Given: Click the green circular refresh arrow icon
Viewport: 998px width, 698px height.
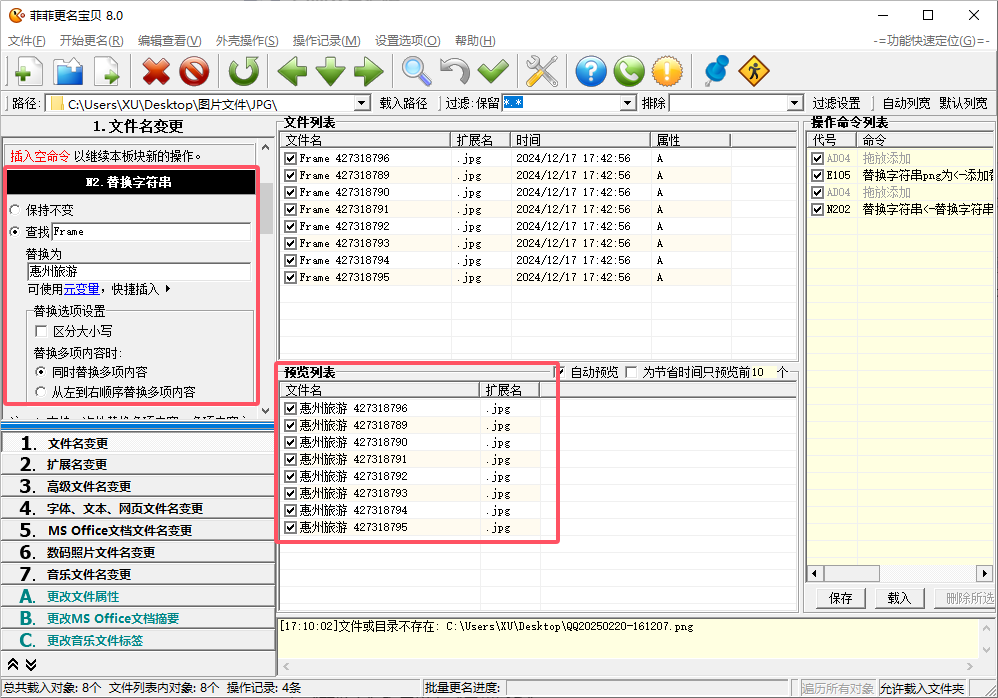Looking at the screenshot, I should (x=243, y=71).
